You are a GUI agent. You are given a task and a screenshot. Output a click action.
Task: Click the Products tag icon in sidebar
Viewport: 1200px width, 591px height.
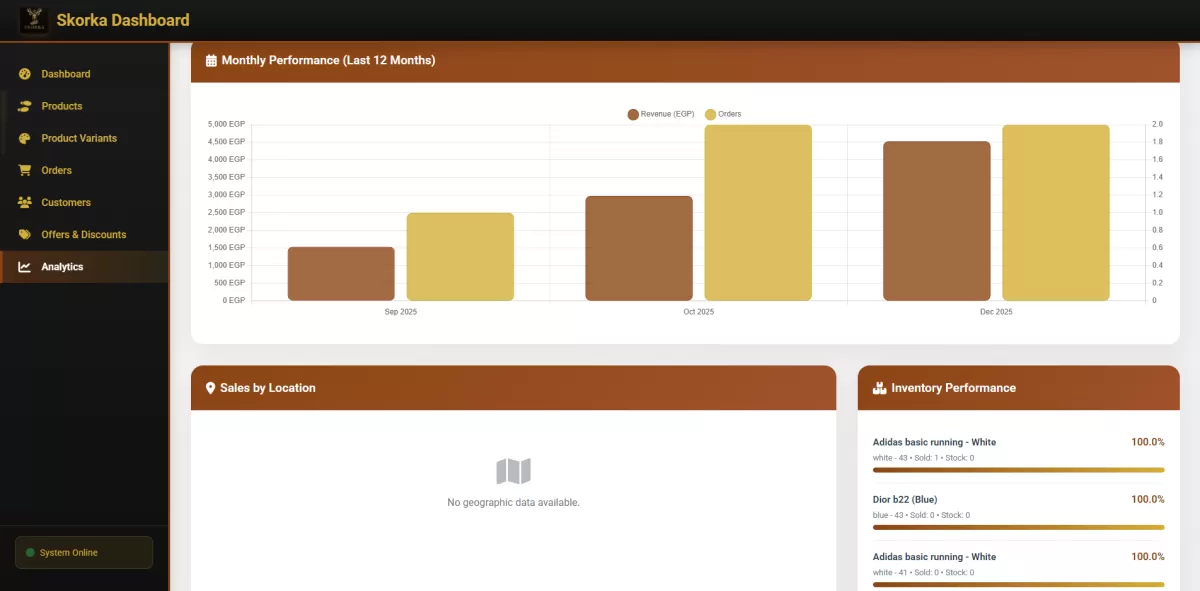(x=24, y=105)
